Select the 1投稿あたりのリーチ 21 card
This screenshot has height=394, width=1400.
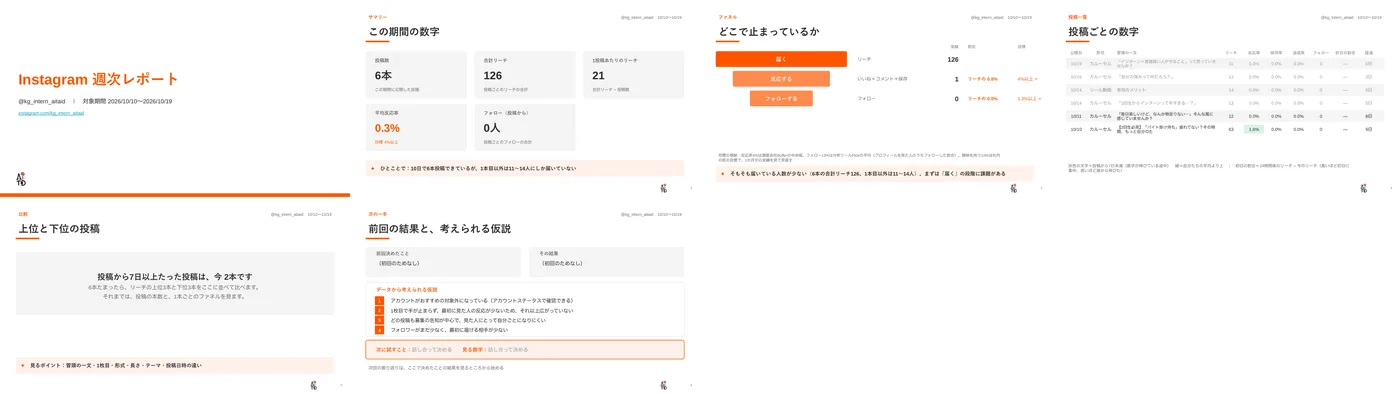coord(635,75)
